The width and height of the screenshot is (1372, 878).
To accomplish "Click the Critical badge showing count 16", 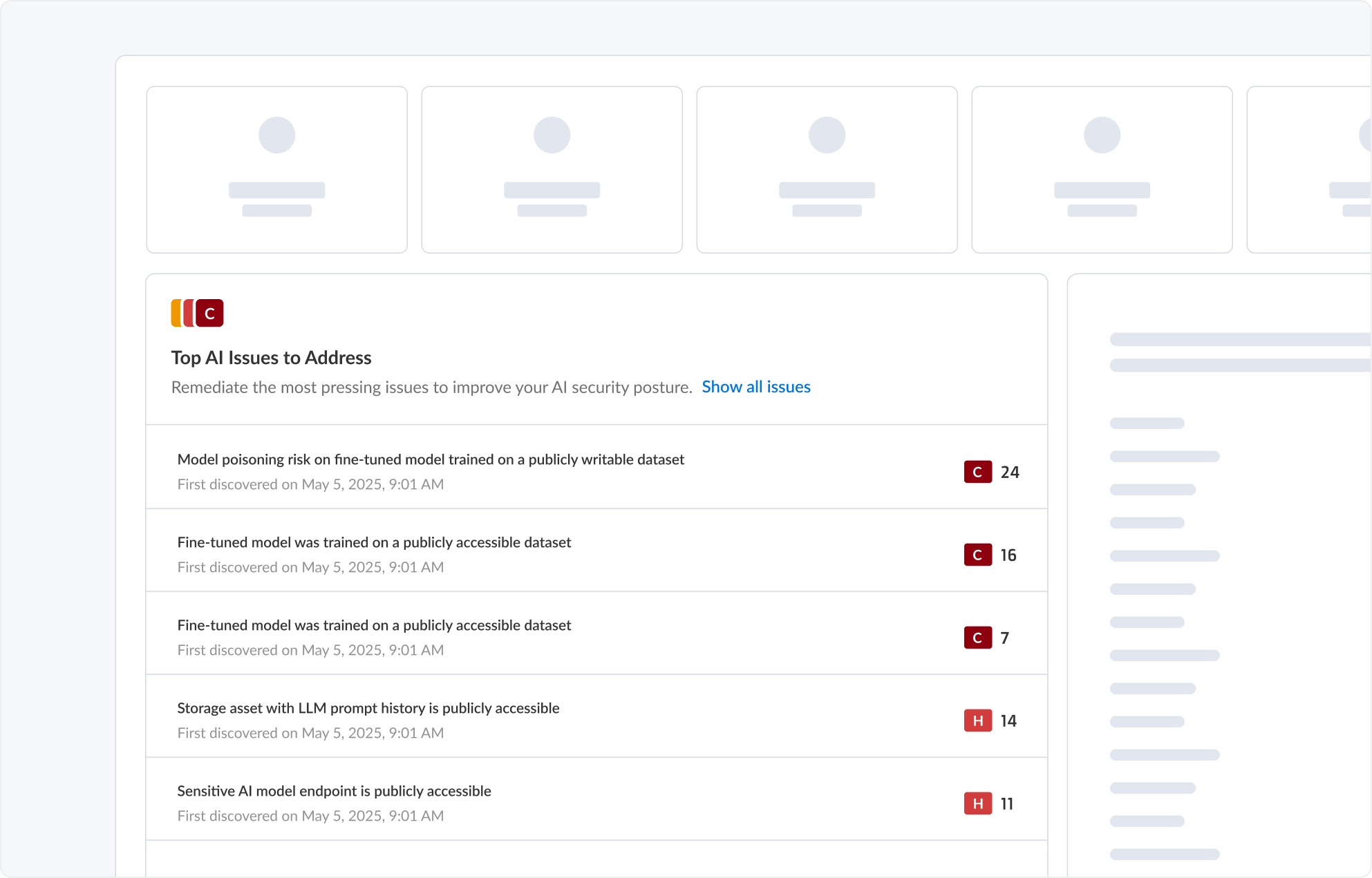I will pos(977,555).
